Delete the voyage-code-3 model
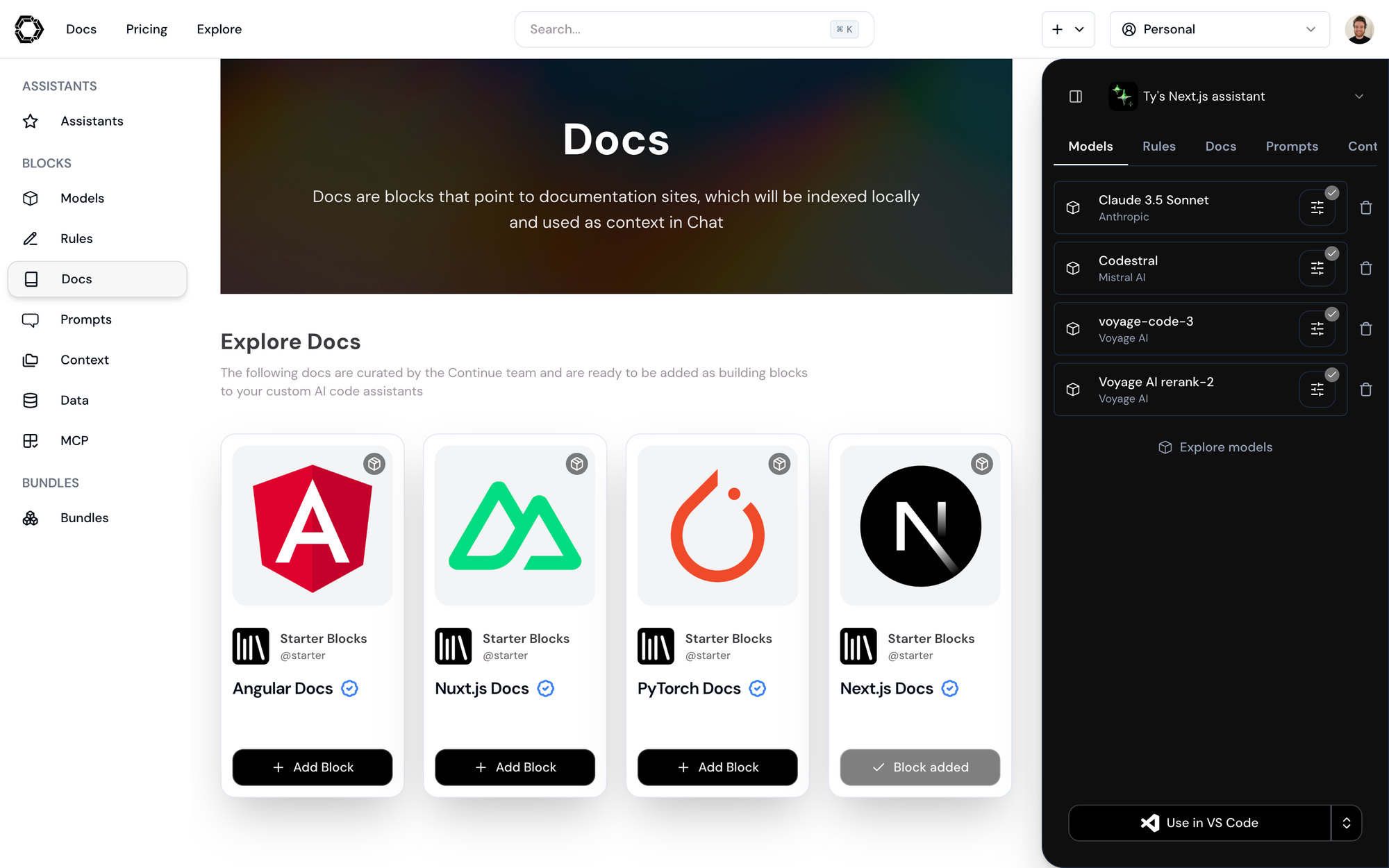The height and width of the screenshot is (868, 1389). pos(1365,329)
